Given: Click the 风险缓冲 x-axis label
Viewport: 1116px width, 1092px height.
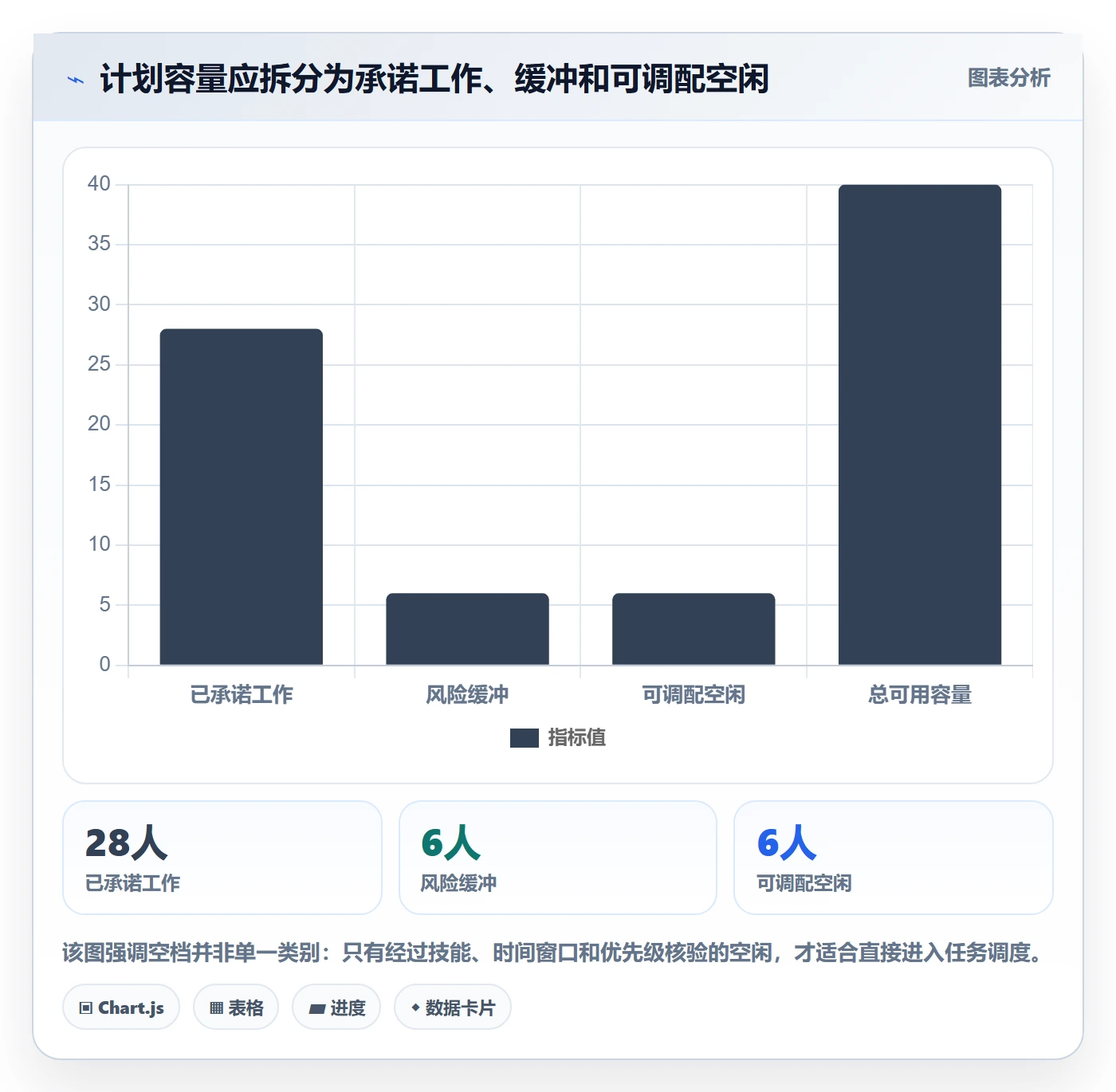Looking at the screenshot, I should coord(467,695).
